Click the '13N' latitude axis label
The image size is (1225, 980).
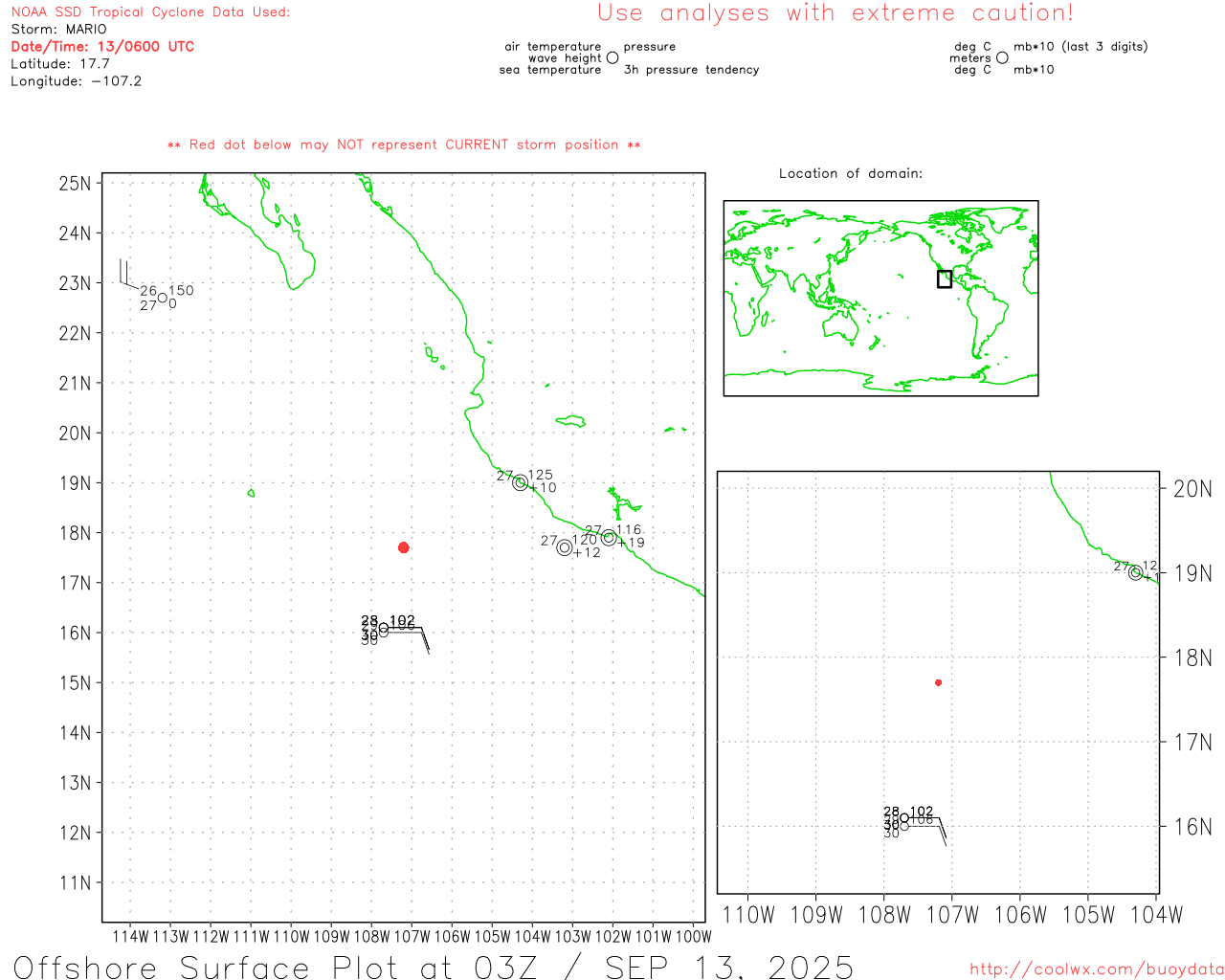76,783
